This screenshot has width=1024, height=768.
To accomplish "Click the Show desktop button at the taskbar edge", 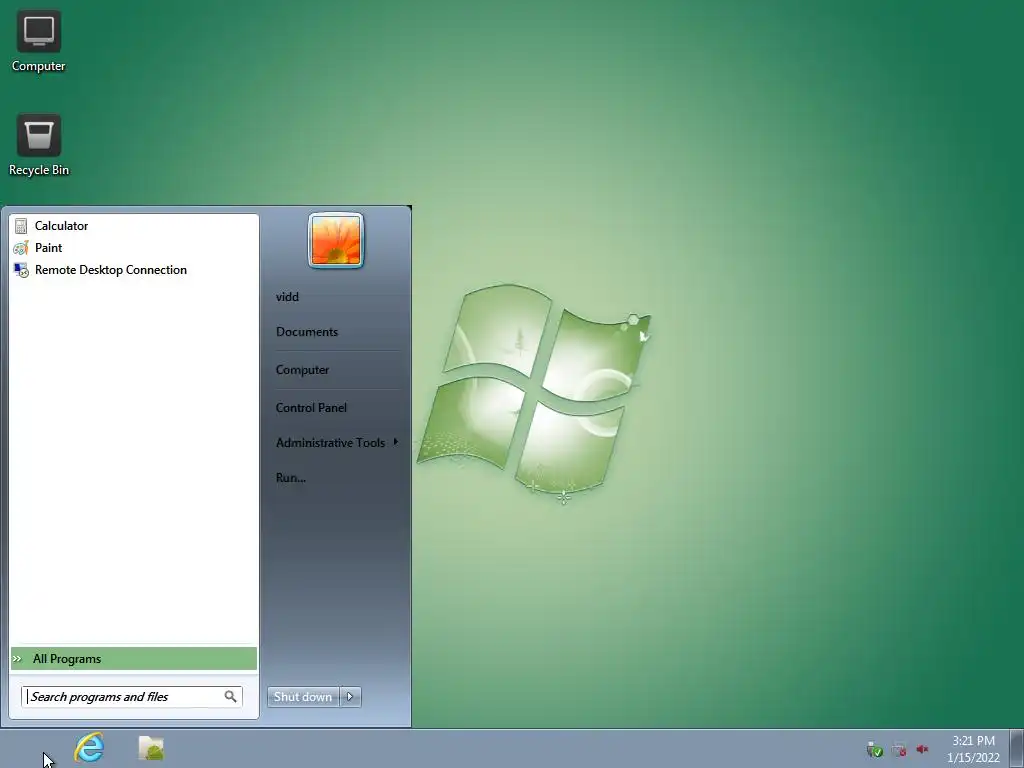I will (1017, 748).
